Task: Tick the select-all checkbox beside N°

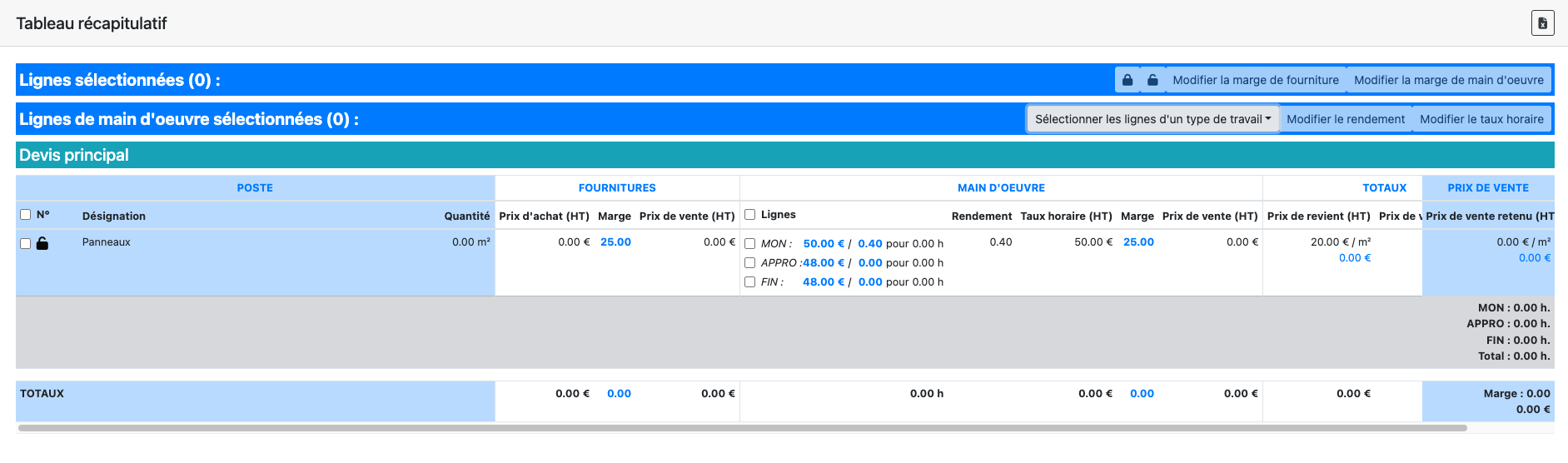Action: pyautogui.click(x=26, y=215)
